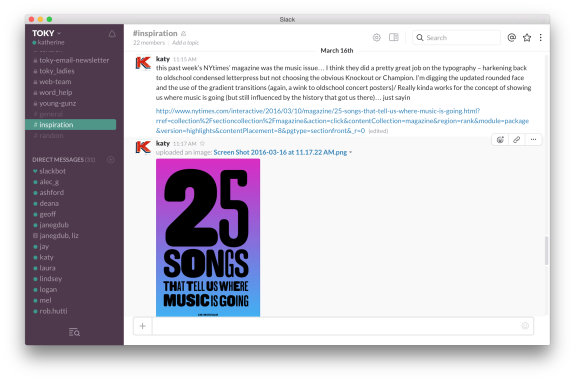
Task: Click katy username on 11:15 message
Action: [163, 59]
